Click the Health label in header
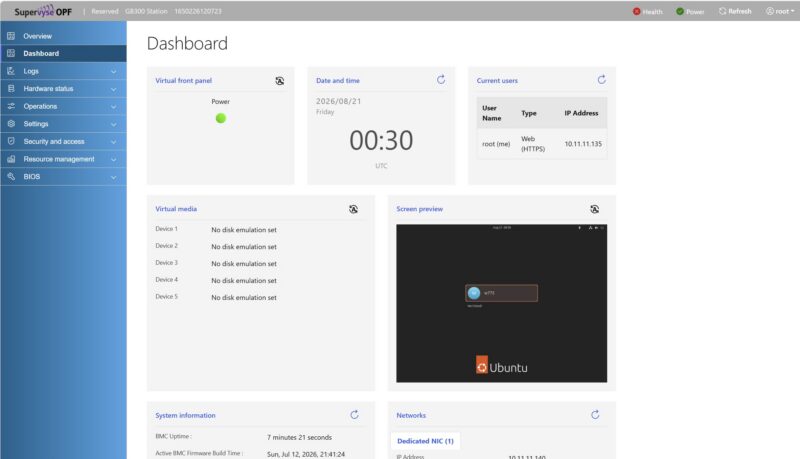 coord(653,12)
